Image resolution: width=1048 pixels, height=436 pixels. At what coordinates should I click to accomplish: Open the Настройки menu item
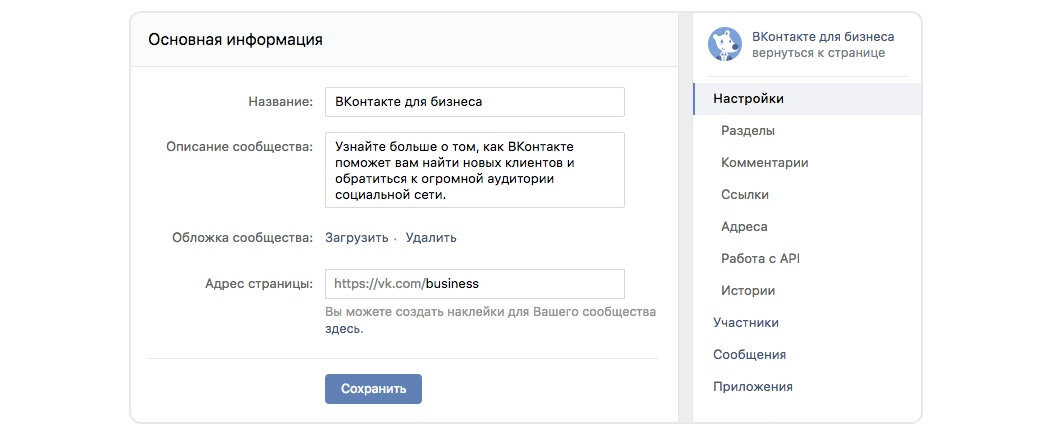748,99
